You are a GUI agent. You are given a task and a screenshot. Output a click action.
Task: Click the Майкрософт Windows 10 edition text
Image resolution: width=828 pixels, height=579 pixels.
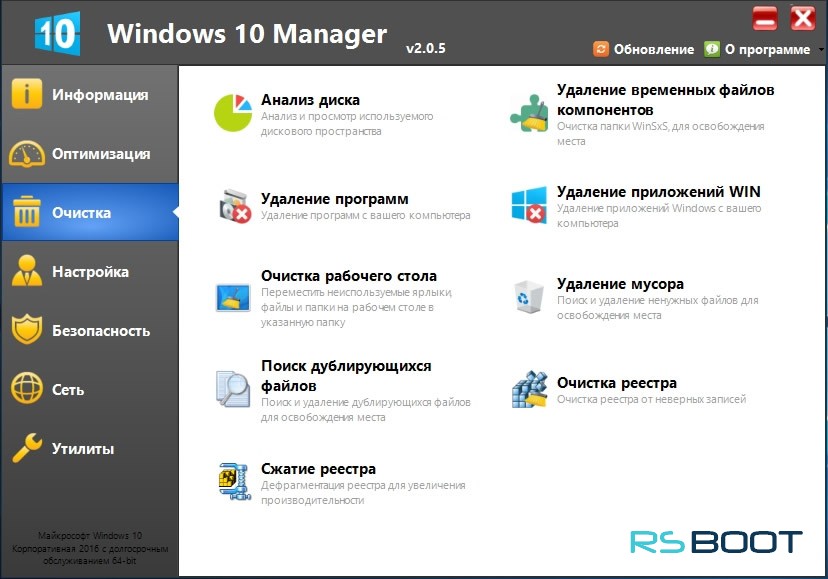(90, 548)
